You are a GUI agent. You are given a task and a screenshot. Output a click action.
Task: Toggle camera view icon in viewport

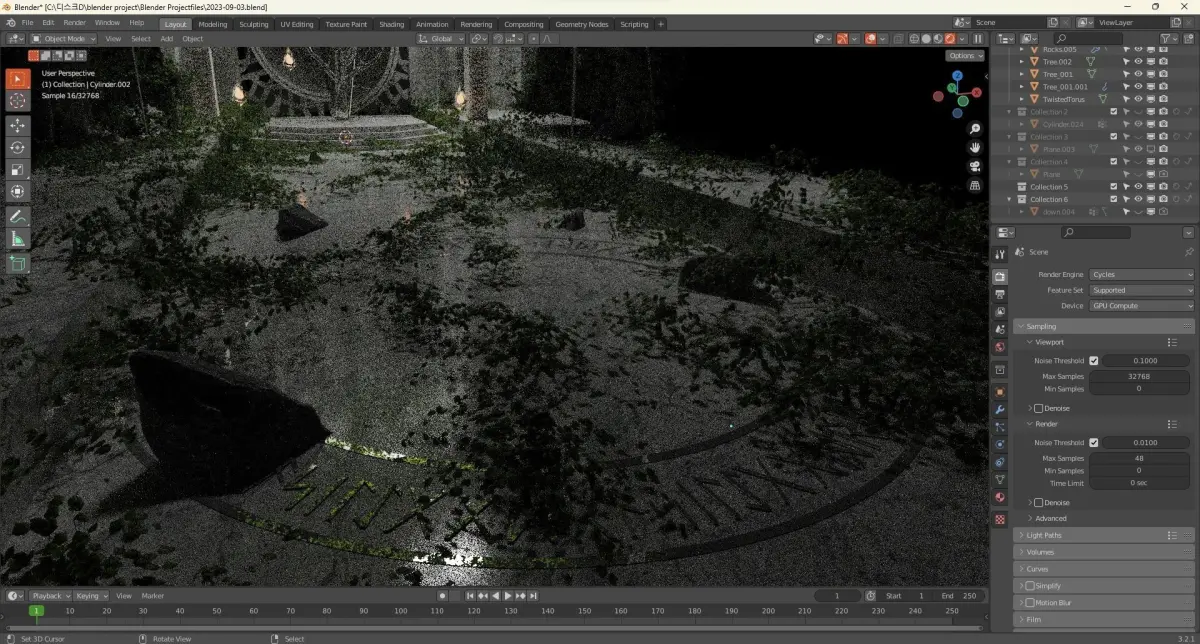[x=975, y=166]
